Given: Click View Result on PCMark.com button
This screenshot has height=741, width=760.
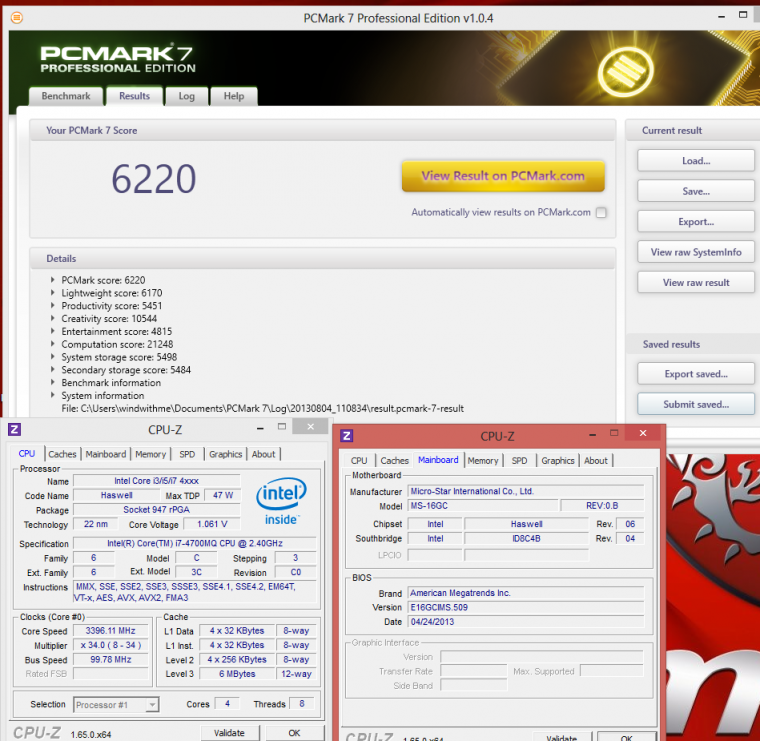Looking at the screenshot, I should (x=503, y=176).
